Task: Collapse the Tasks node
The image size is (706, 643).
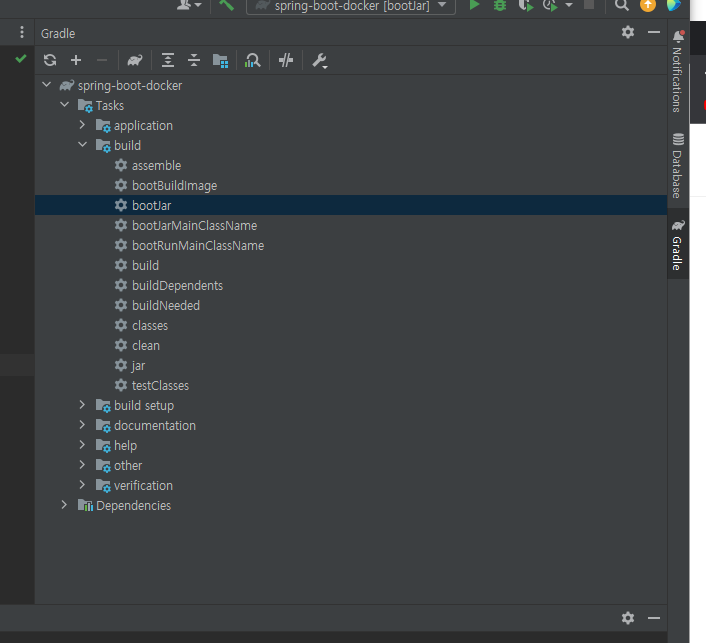Action: [64, 104]
